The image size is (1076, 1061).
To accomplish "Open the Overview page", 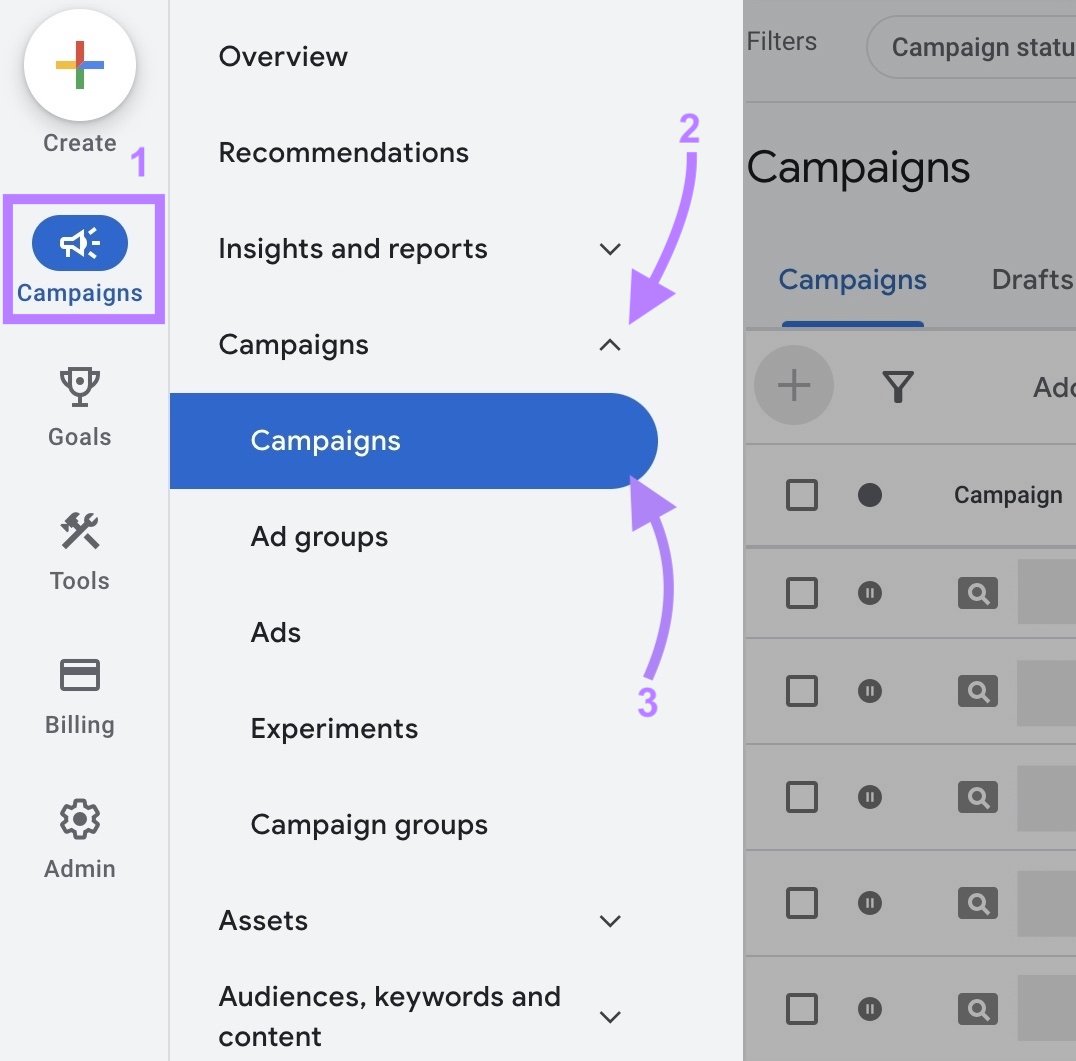I will (x=283, y=57).
